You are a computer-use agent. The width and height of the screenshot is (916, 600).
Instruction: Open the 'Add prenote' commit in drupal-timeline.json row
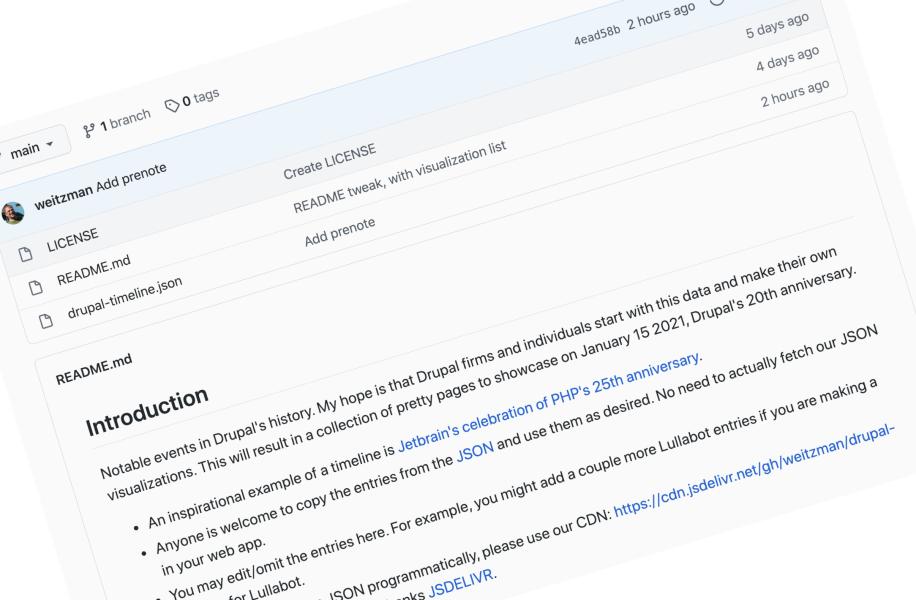(340, 232)
